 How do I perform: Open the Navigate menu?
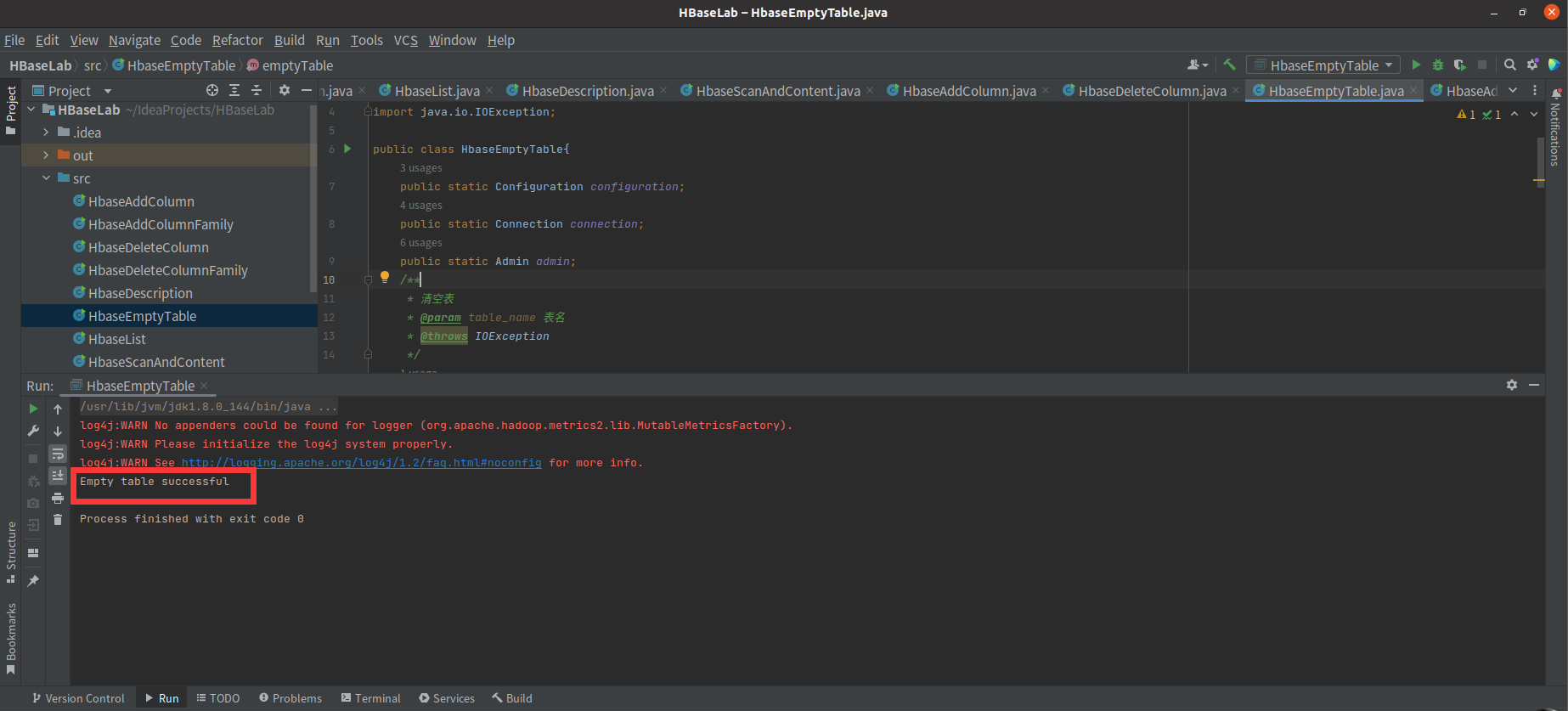point(134,40)
